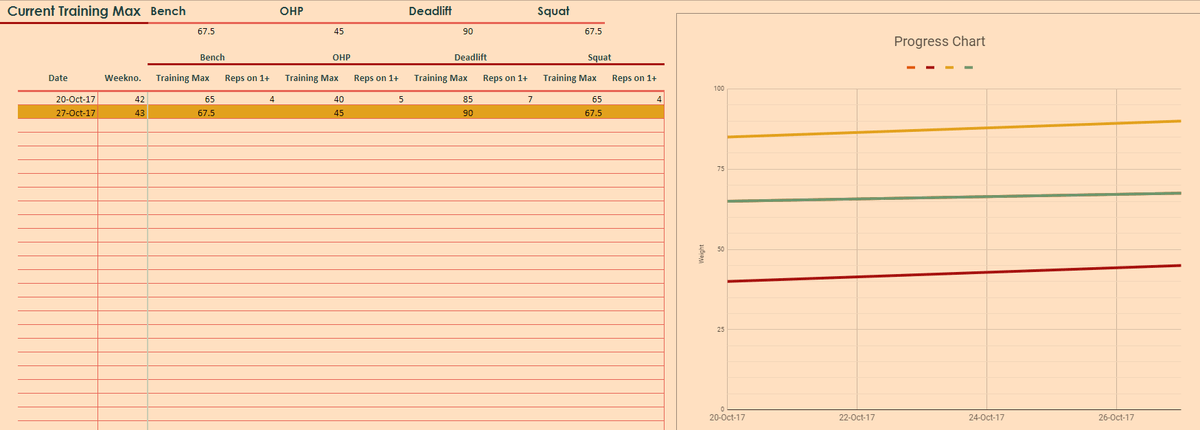Click Deadlift reps value 7 in 20-Oct-17 row
The width and height of the screenshot is (1200, 430).
(x=530, y=99)
